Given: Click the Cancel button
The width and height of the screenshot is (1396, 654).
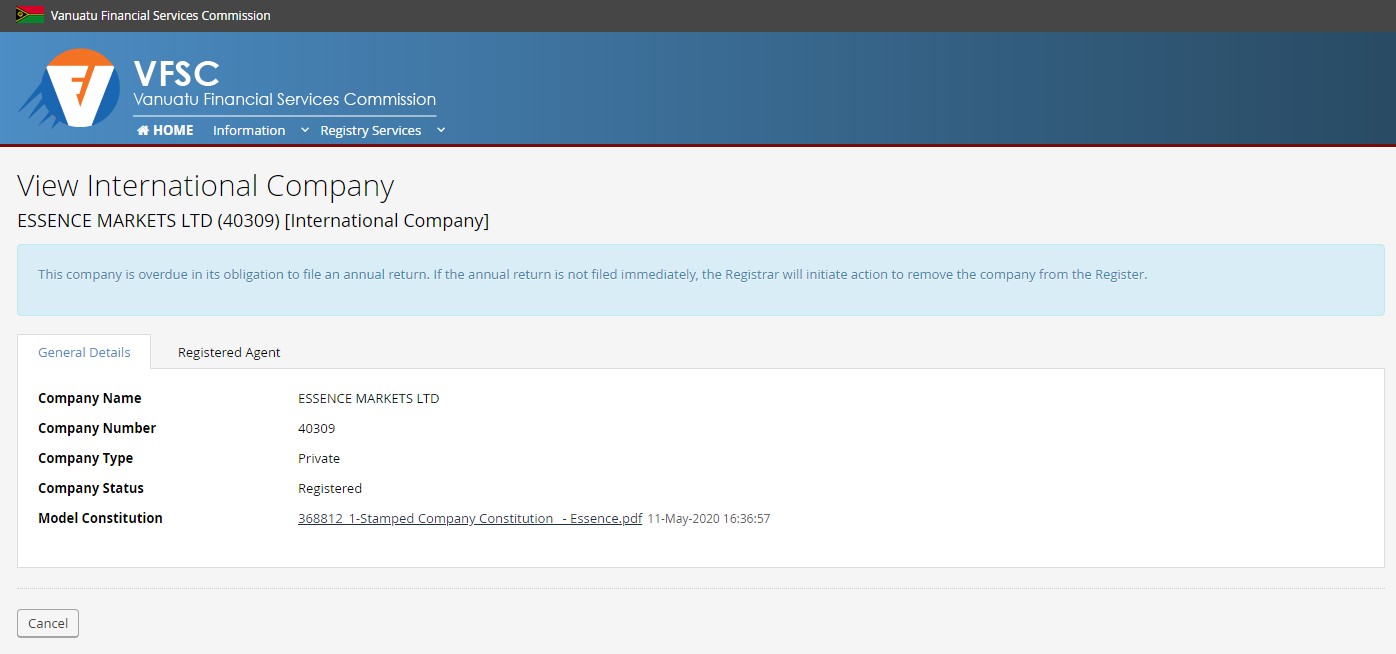Looking at the screenshot, I should 48,623.
